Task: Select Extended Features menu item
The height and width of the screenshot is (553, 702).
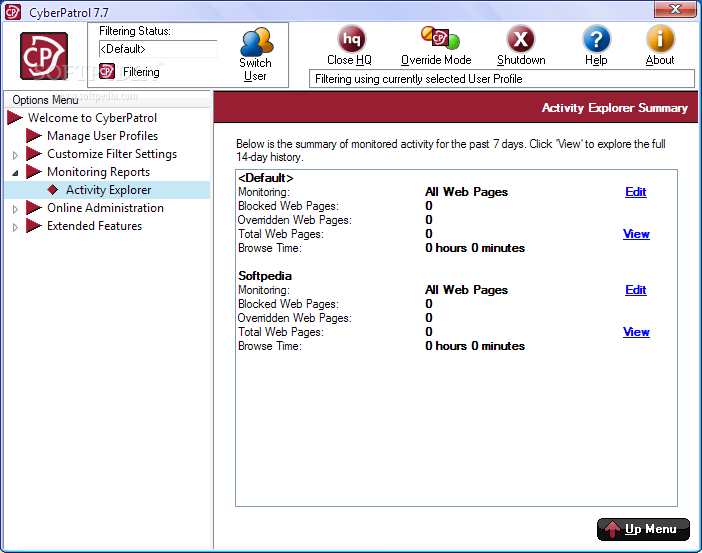Action: click(94, 226)
